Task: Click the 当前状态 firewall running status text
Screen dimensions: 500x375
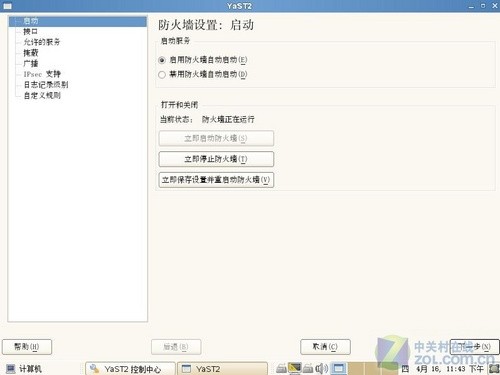Action: [207, 119]
